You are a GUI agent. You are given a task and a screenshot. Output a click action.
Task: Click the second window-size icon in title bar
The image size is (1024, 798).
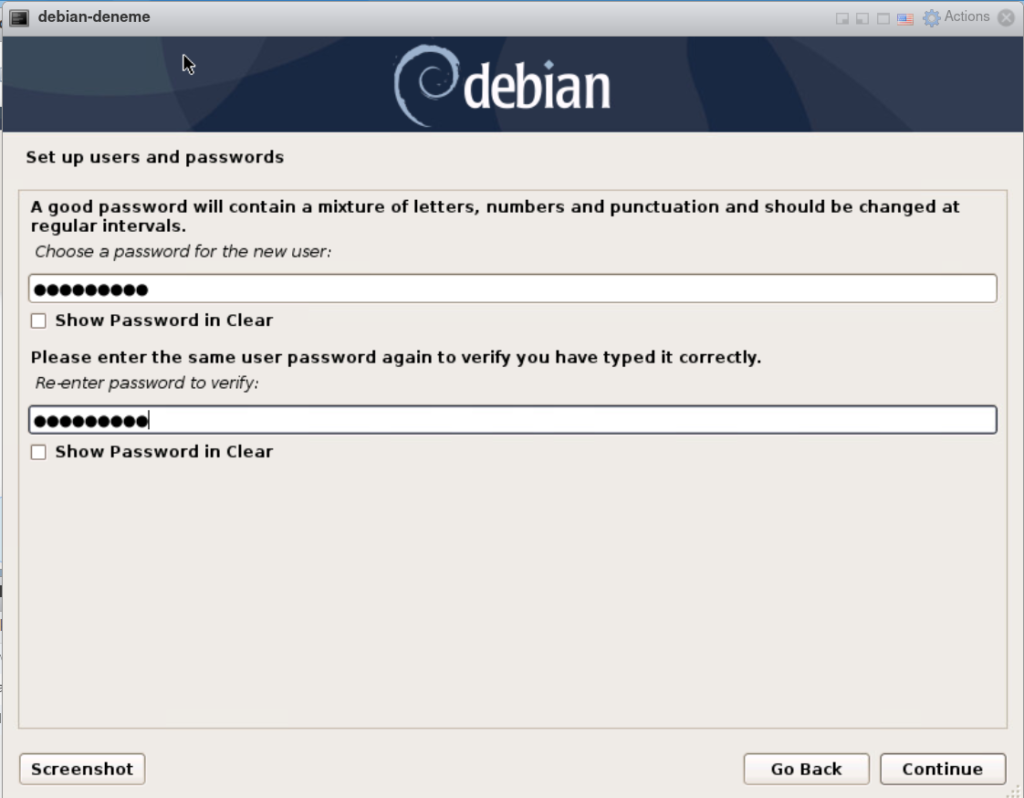863,19
